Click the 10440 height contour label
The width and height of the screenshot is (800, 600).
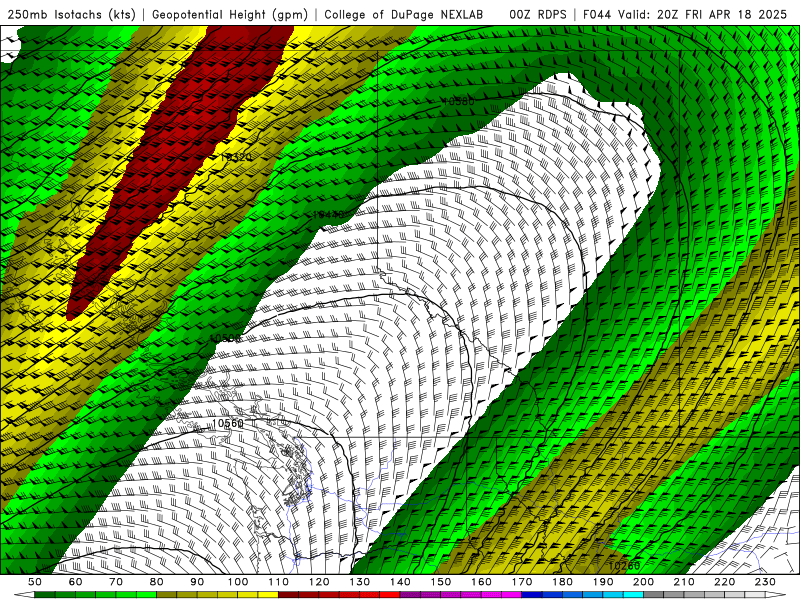328,215
